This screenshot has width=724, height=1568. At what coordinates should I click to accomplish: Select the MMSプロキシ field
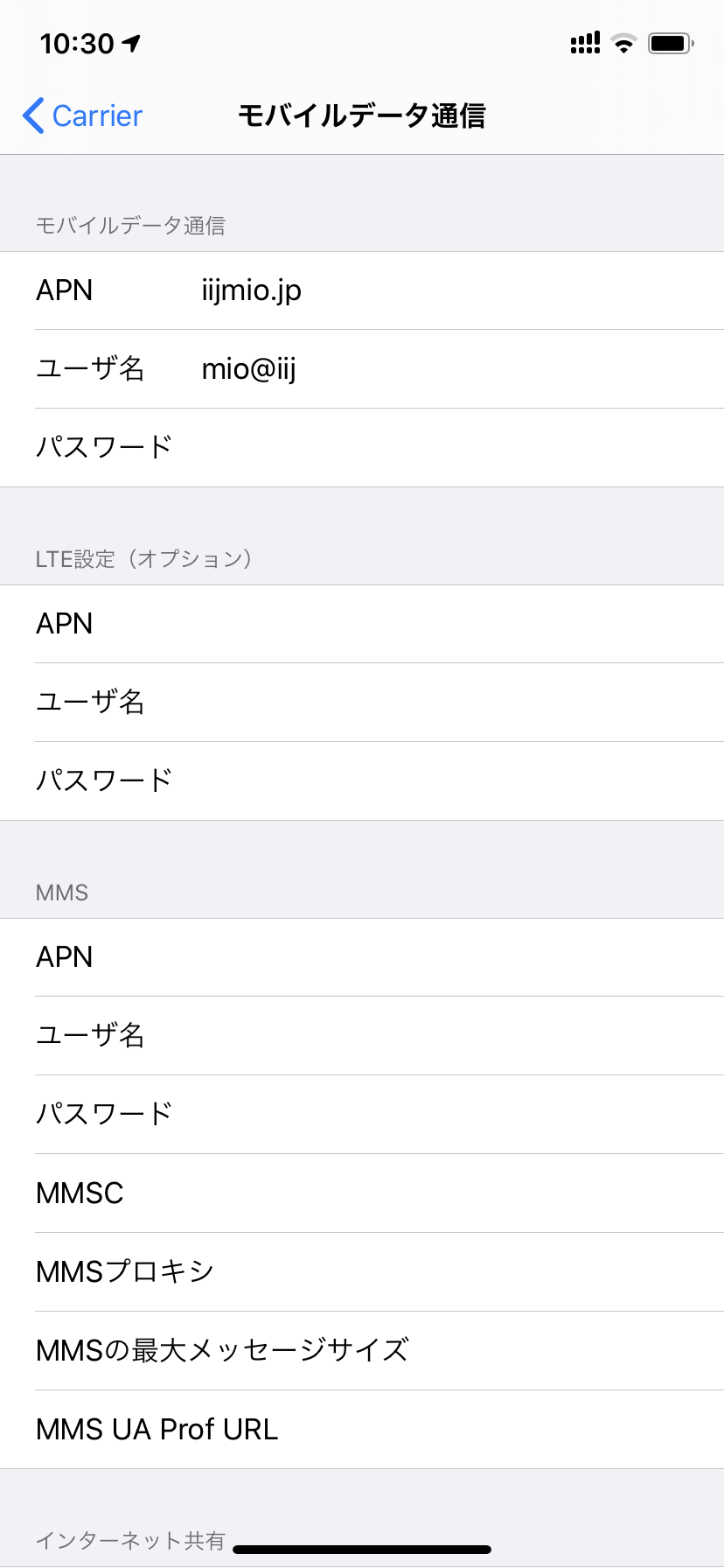[x=437, y=1272]
